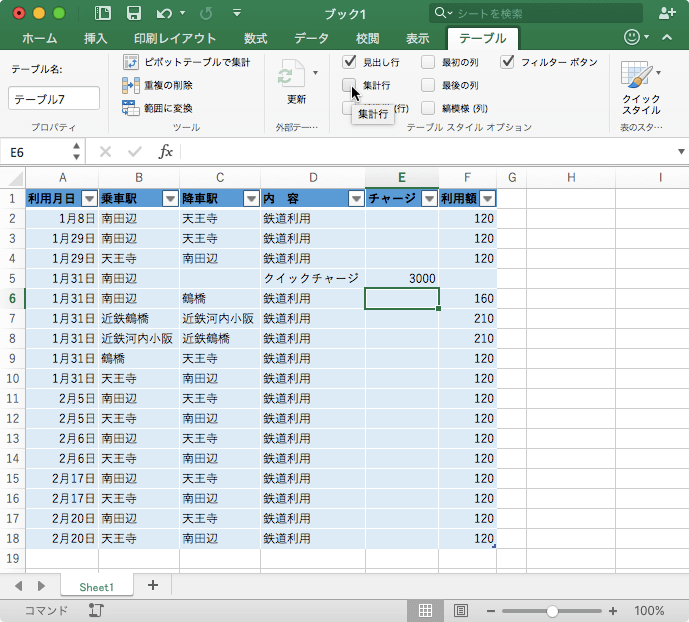Click the zoom slider handle
The height and width of the screenshot is (622, 689).
point(552,611)
